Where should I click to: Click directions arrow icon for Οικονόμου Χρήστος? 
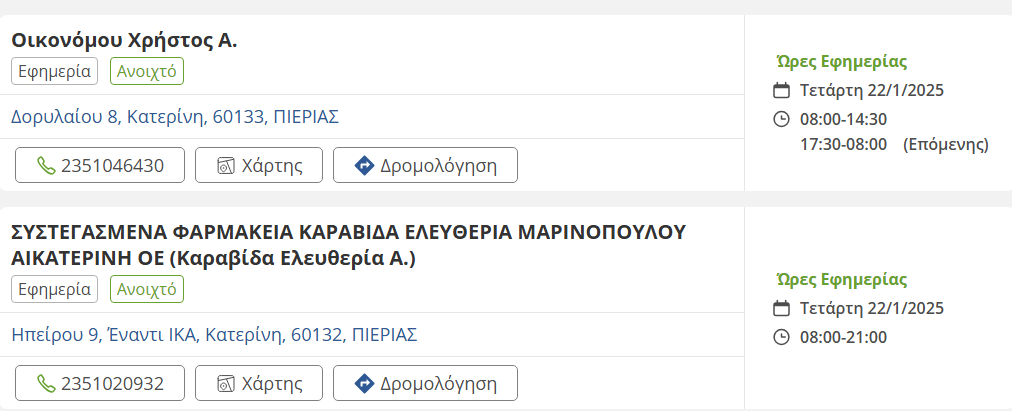(364, 166)
